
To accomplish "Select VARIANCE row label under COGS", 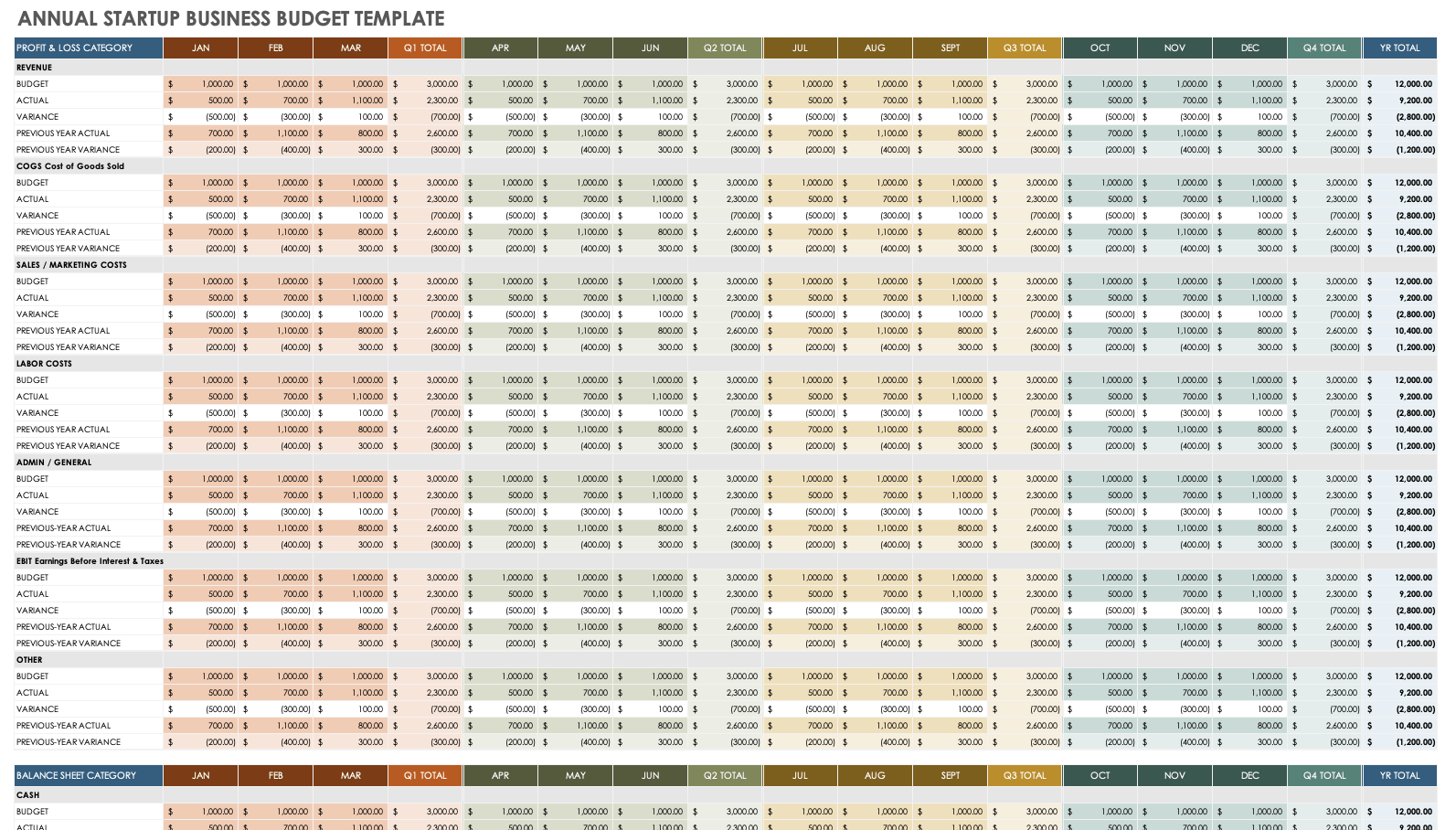I will click(37, 216).
